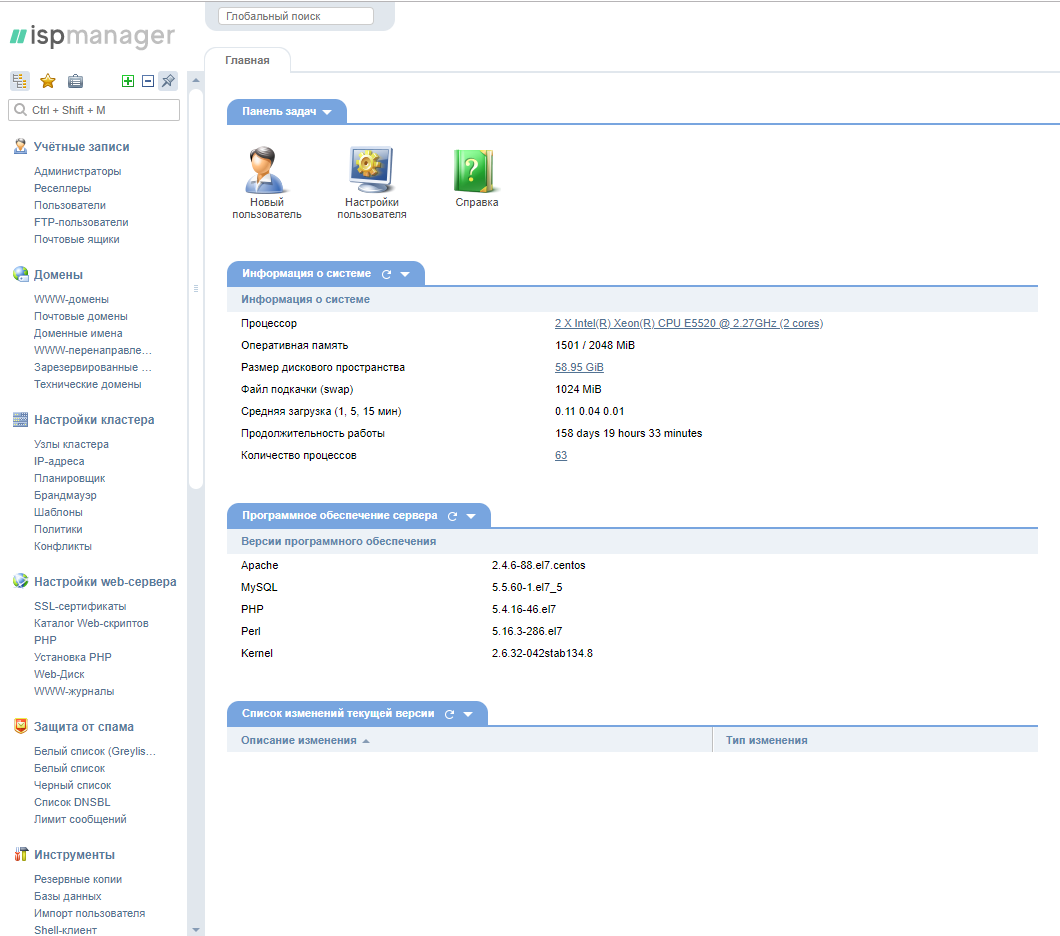
Task: Open Брандмауэр menu item
Action: (x=65, y=495)
